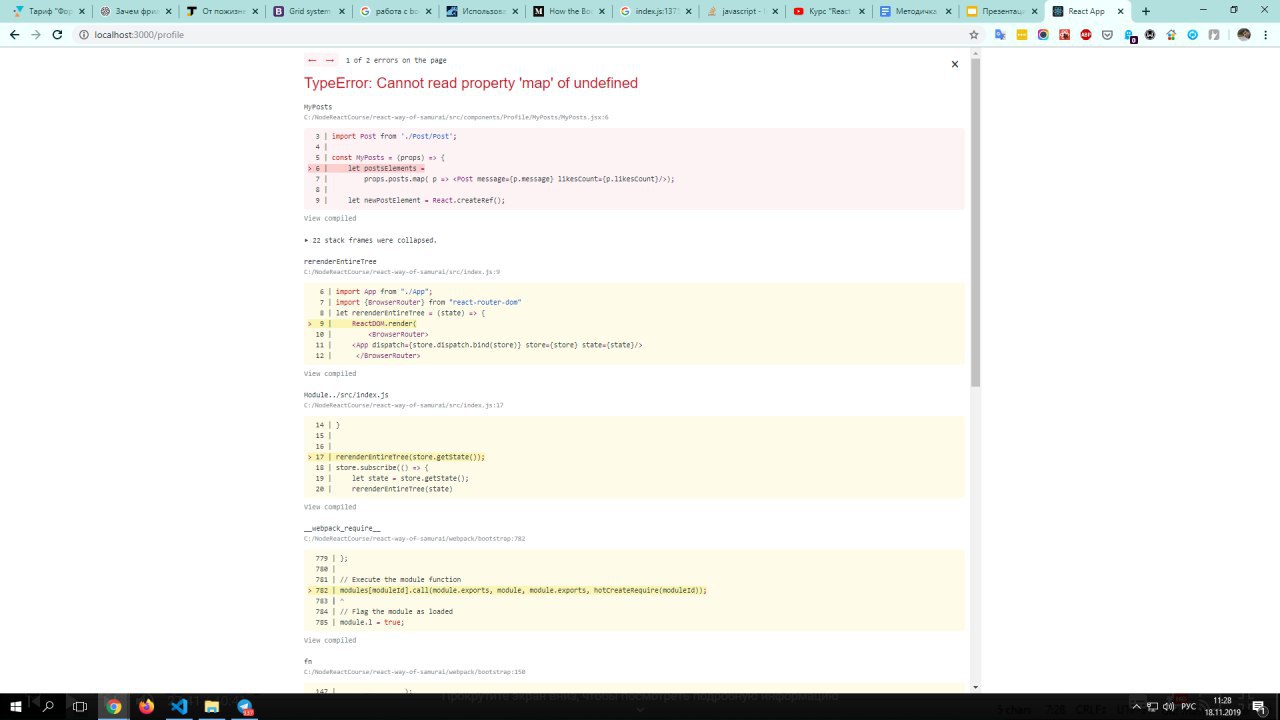Screen dimensions: 1280x720
Task: Open the Chrome profile avatar menu
Action: coord(1244,34)
